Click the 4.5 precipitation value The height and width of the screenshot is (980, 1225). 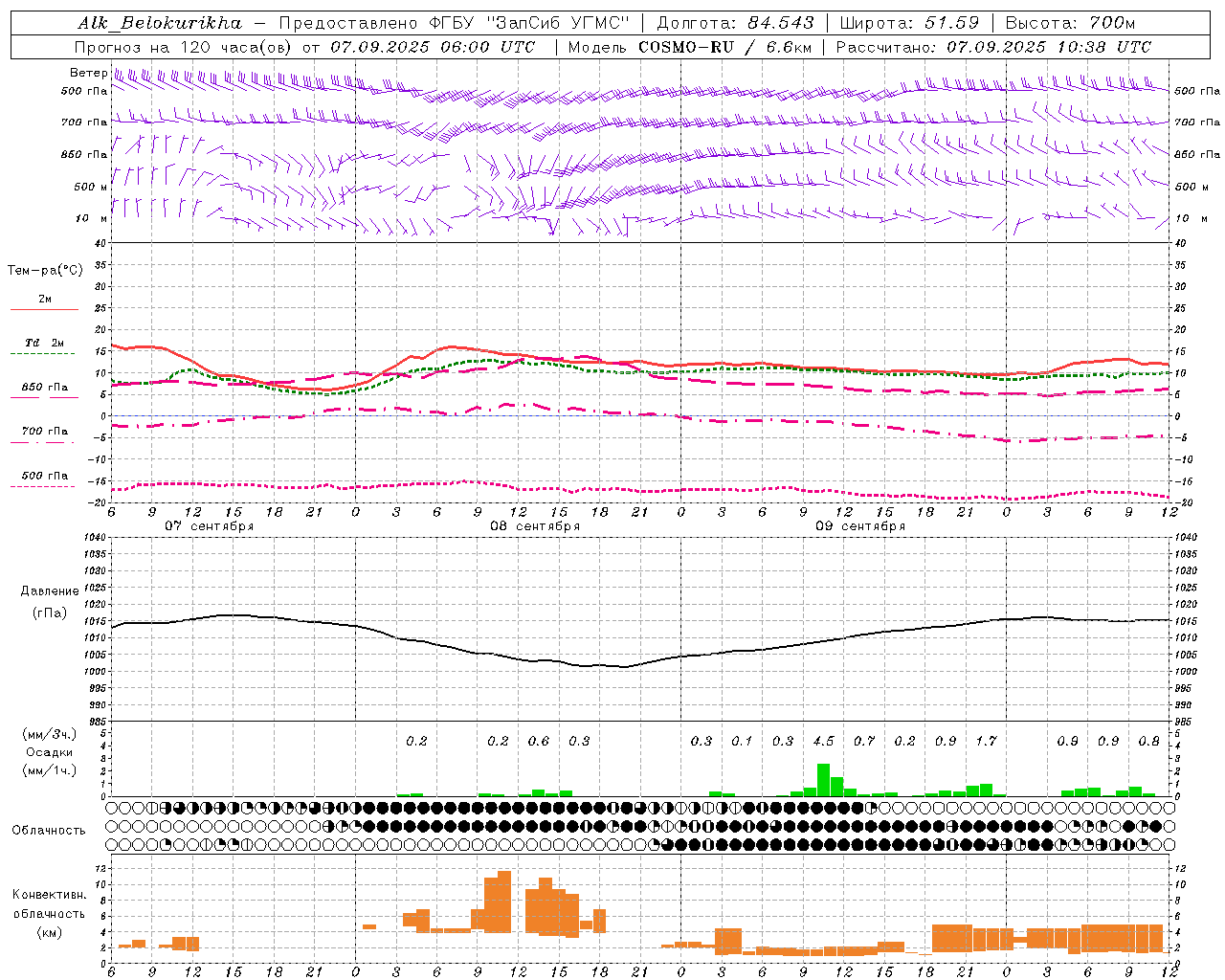[x=823, y=741]
